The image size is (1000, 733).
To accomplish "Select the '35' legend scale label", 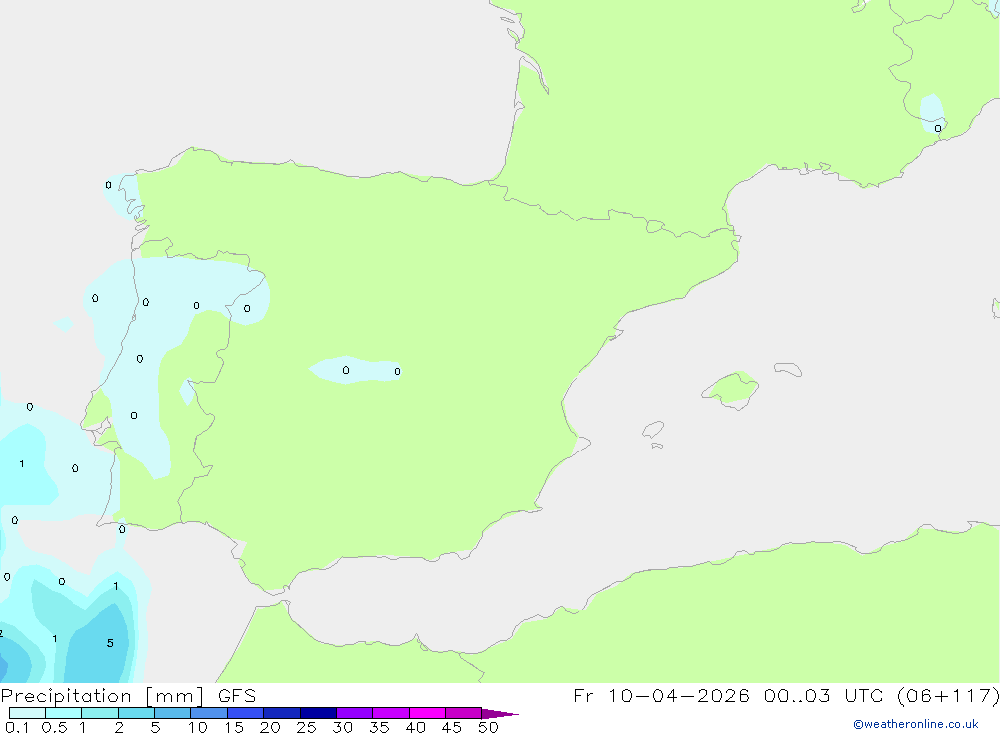I will click(379, 727).
